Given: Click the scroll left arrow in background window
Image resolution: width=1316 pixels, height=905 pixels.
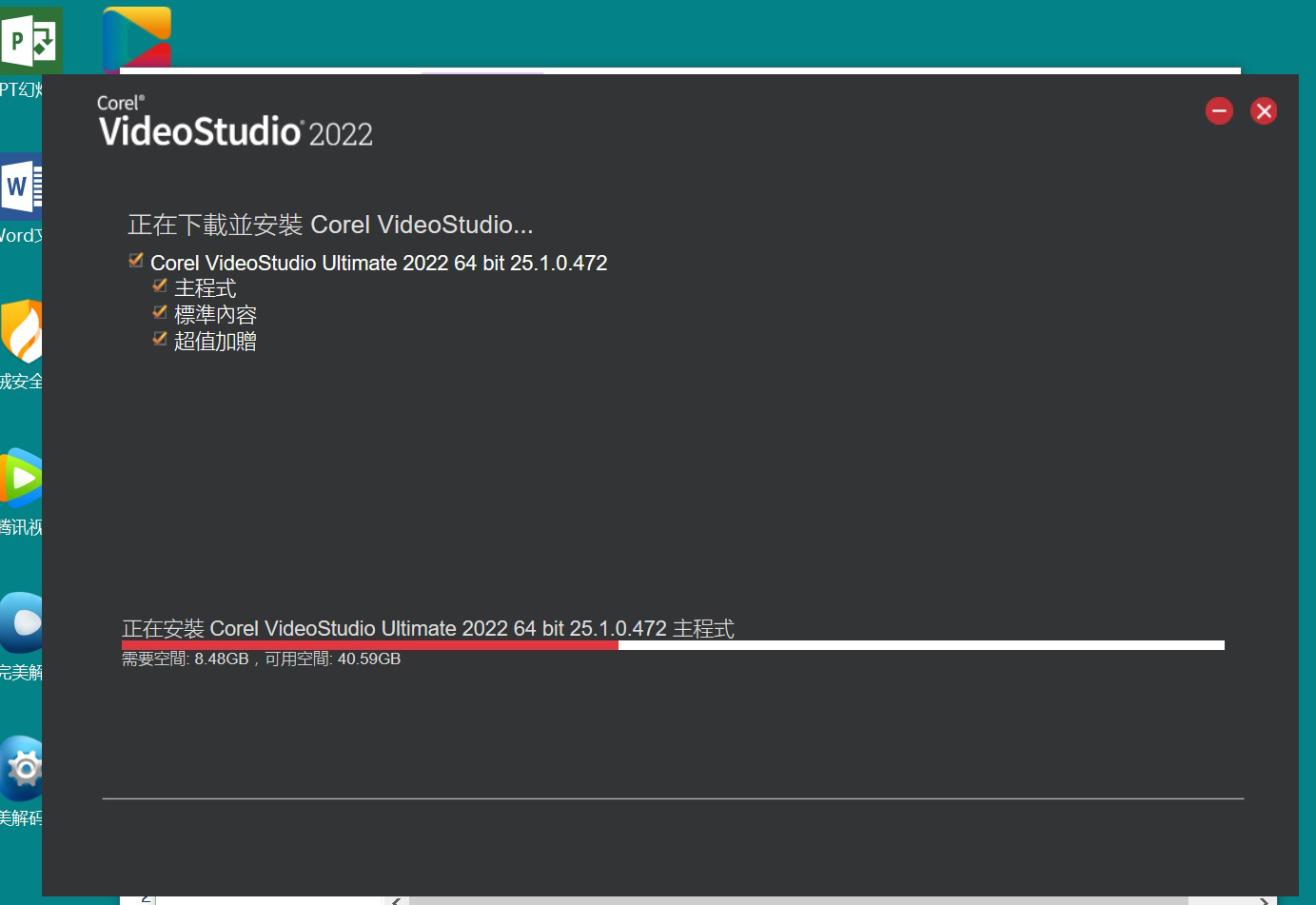Looking at the screenshot, I should [397, 900].
